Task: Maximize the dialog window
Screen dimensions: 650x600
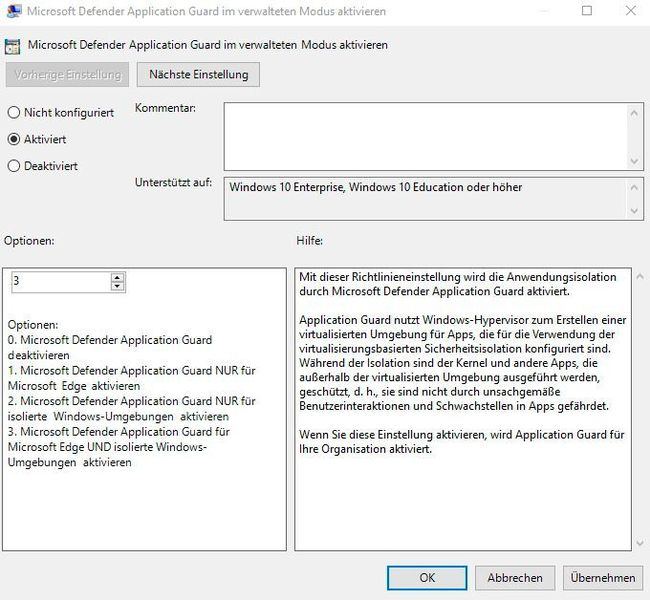Action: pyautogui.click(x=587, y=11)
